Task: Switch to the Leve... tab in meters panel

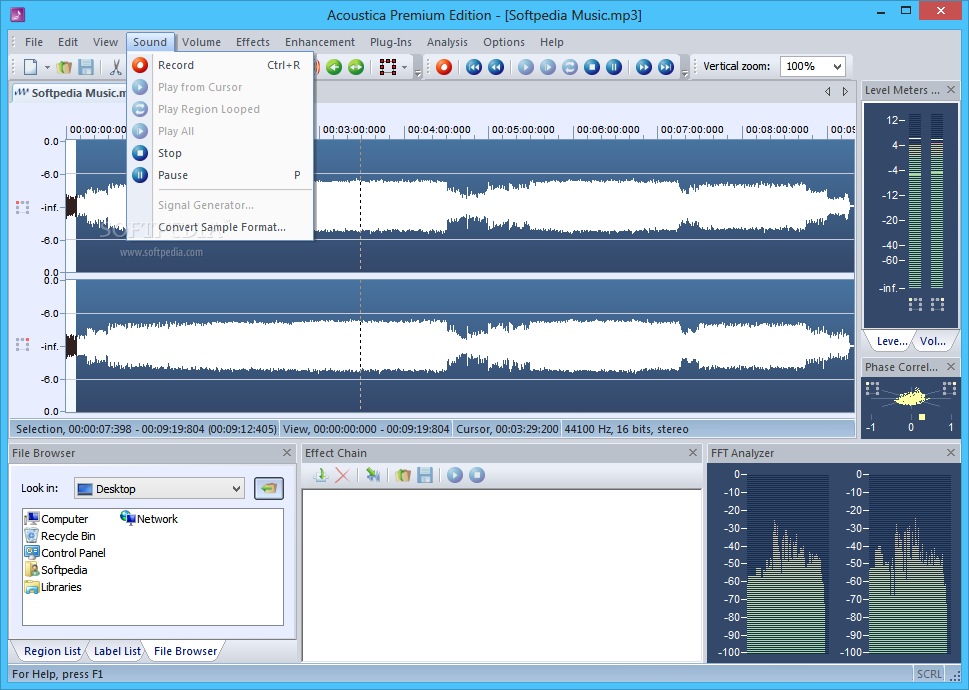Action: pyautogui.click(x=892, y=341)
